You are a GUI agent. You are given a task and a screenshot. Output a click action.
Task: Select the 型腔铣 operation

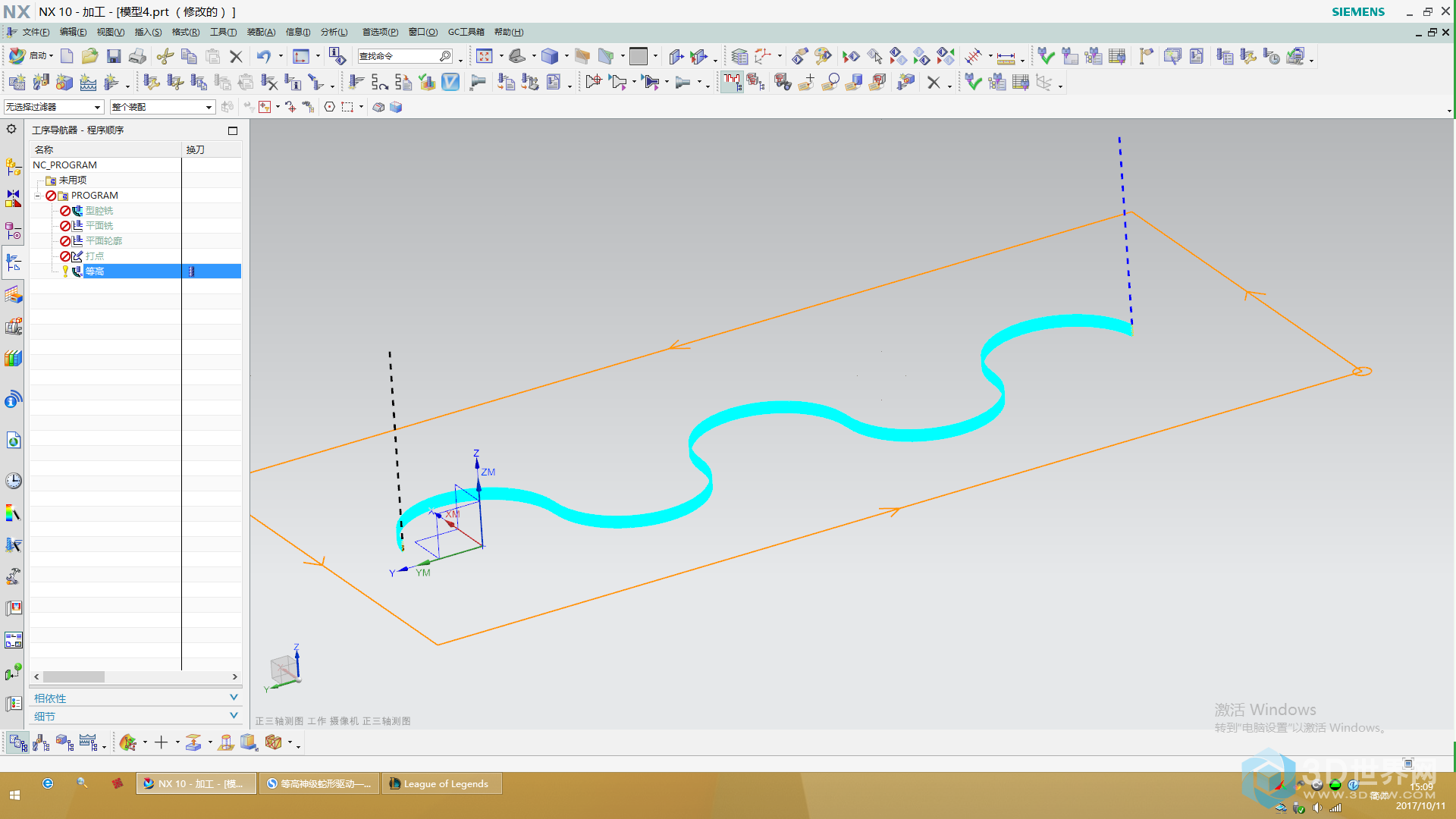(x=99, y=211)
